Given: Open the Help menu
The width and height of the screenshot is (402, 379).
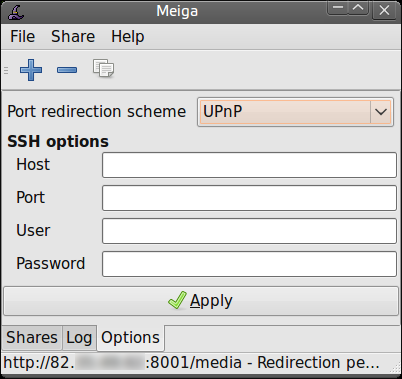Looking at the screenshot, I should coord(128,36).
